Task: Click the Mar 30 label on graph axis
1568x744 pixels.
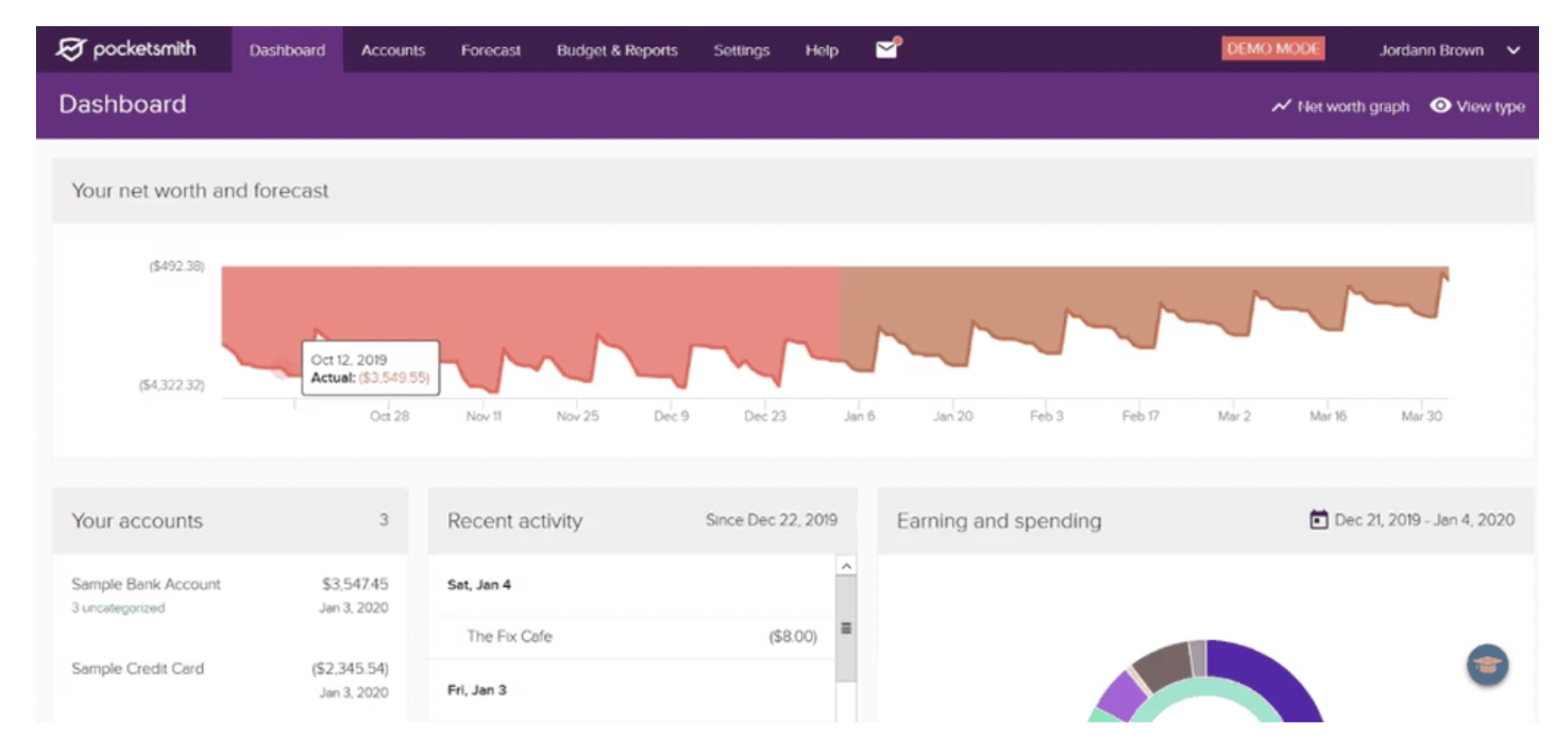Action: coord(1422,416)
